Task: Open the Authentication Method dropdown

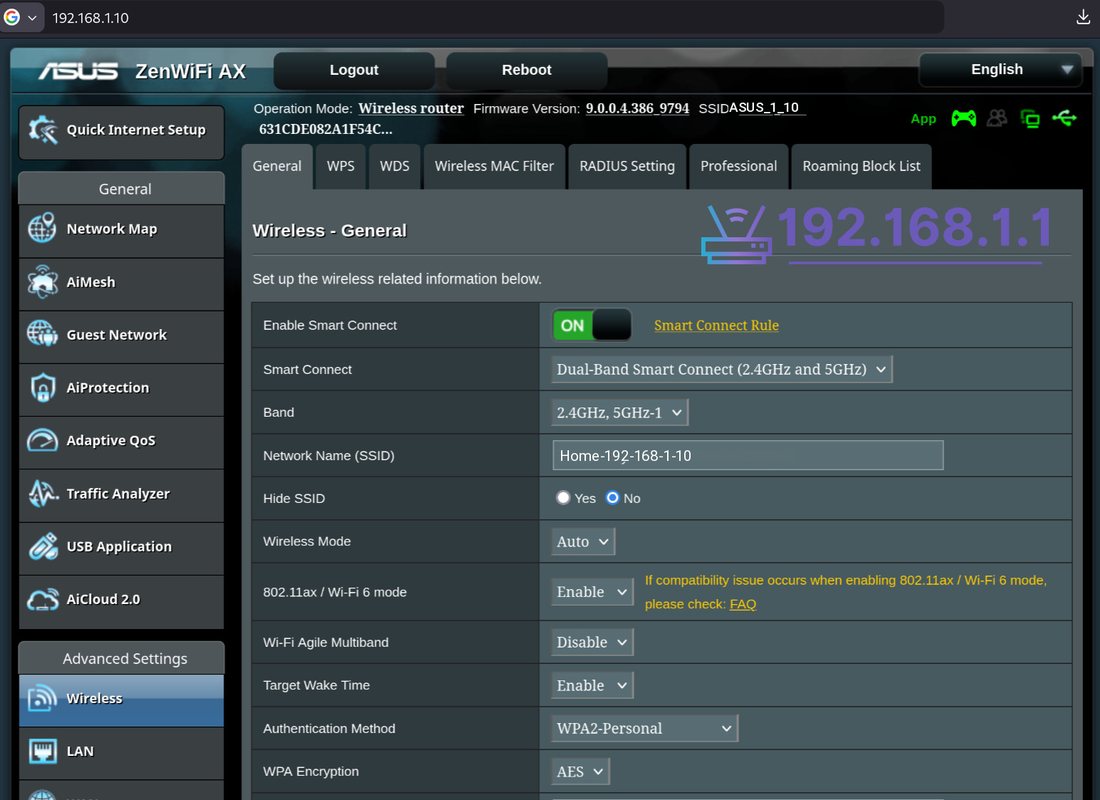Action: (x=645, y=728)
